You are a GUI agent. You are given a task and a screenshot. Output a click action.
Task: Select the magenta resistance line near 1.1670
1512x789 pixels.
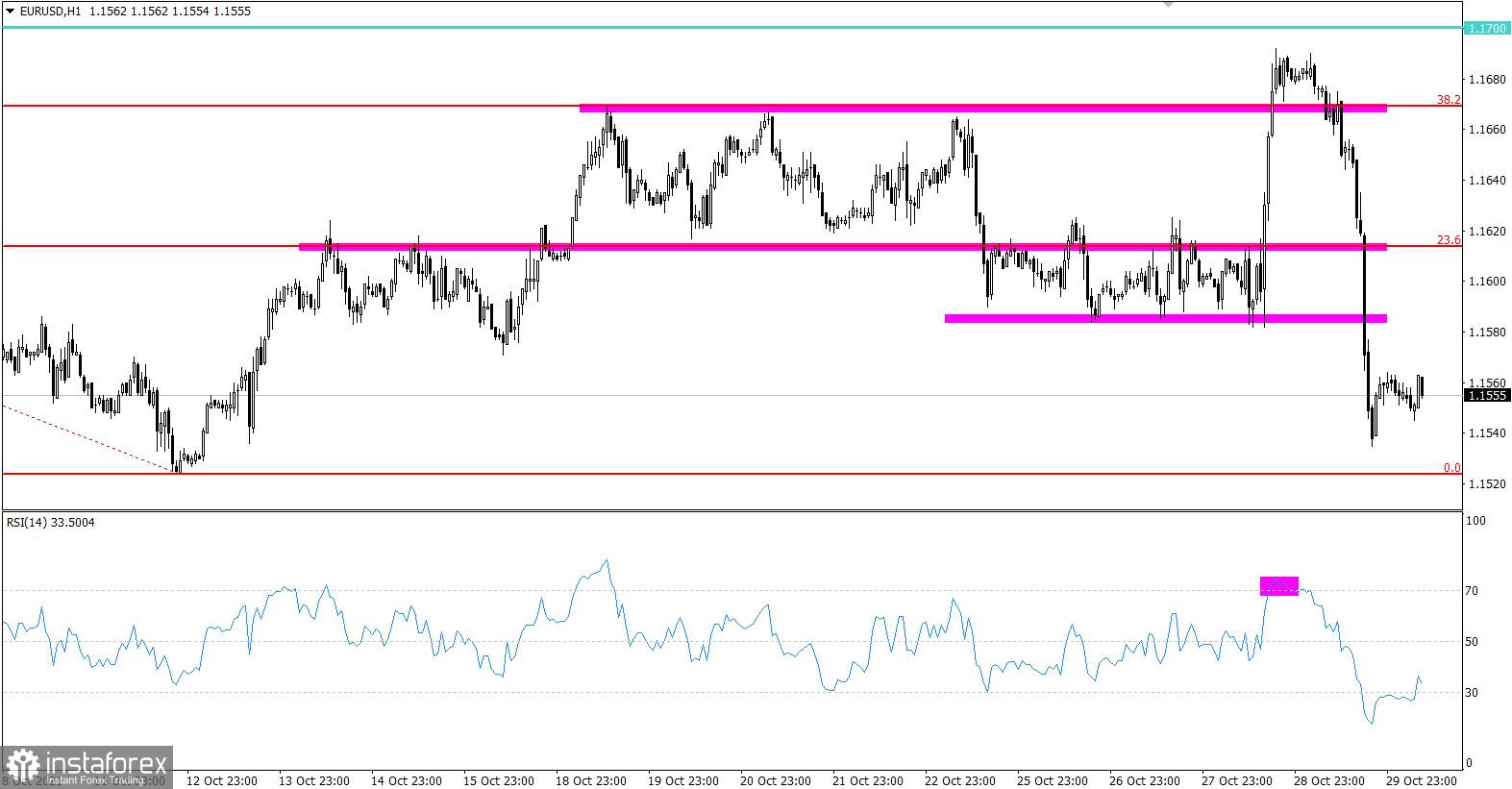coord(983,109)
